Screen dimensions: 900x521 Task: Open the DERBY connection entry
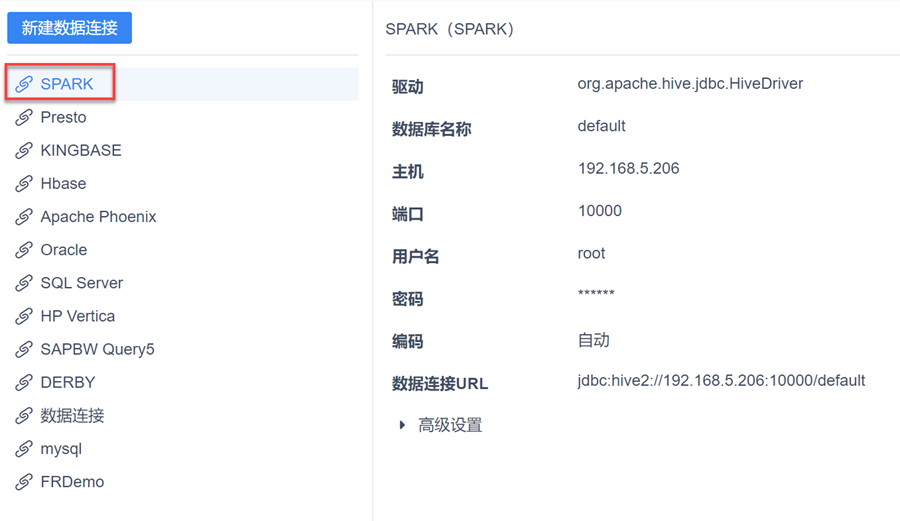point(67,382)
